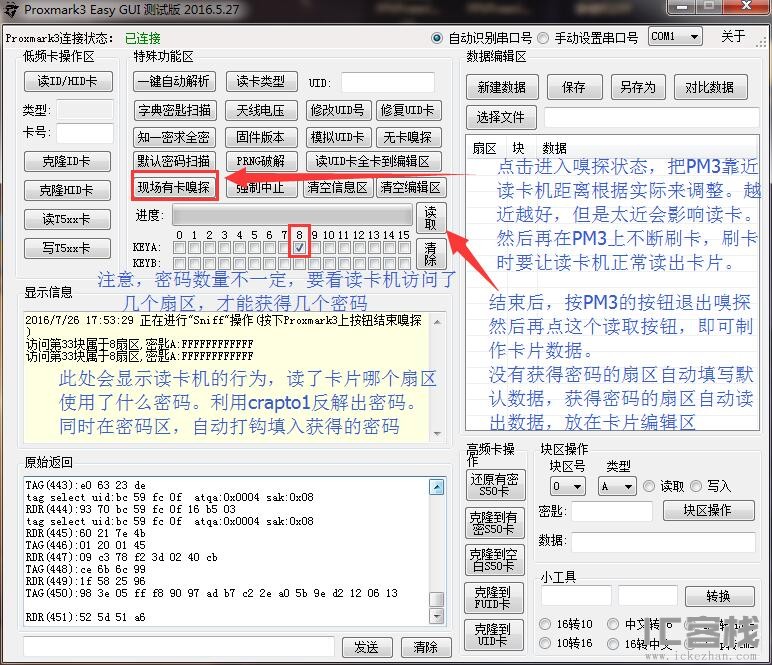Show 固件版本 firmware version
This screenshot has width=772, height=665.
tap(261, 137)
